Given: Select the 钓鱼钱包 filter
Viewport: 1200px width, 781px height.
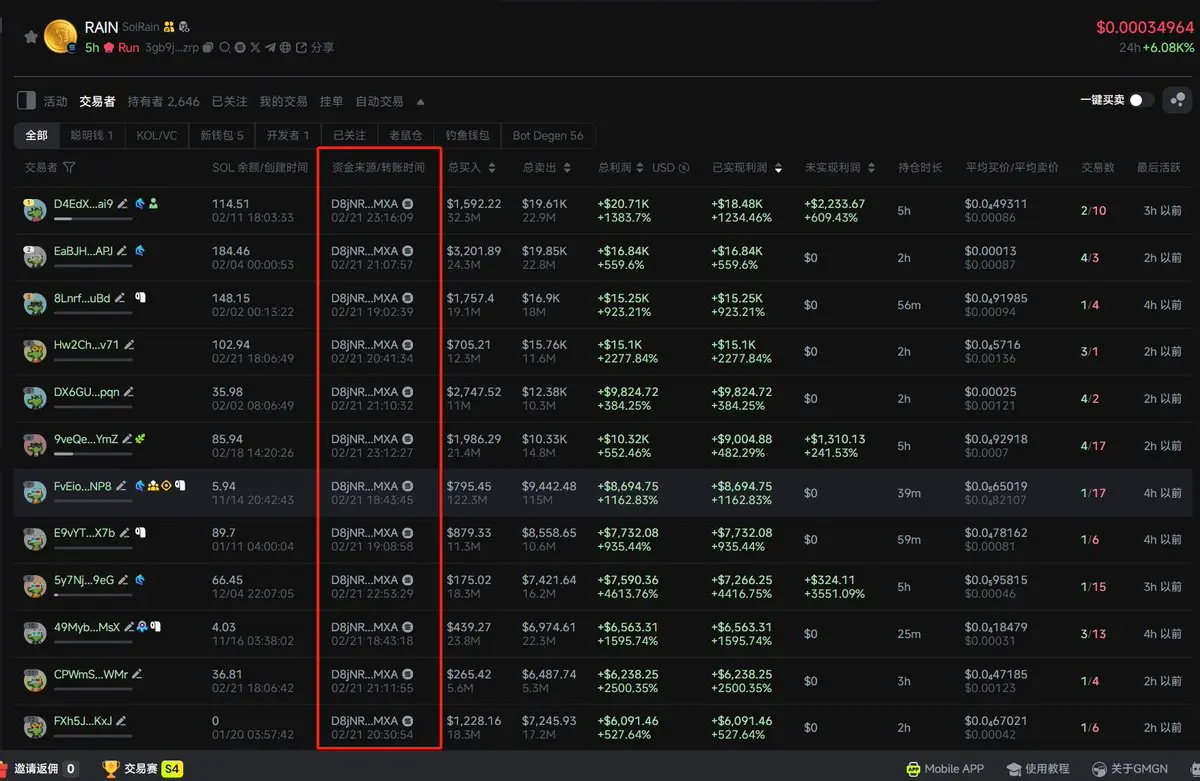Looking at the screenshot, I should coord(467,135).
